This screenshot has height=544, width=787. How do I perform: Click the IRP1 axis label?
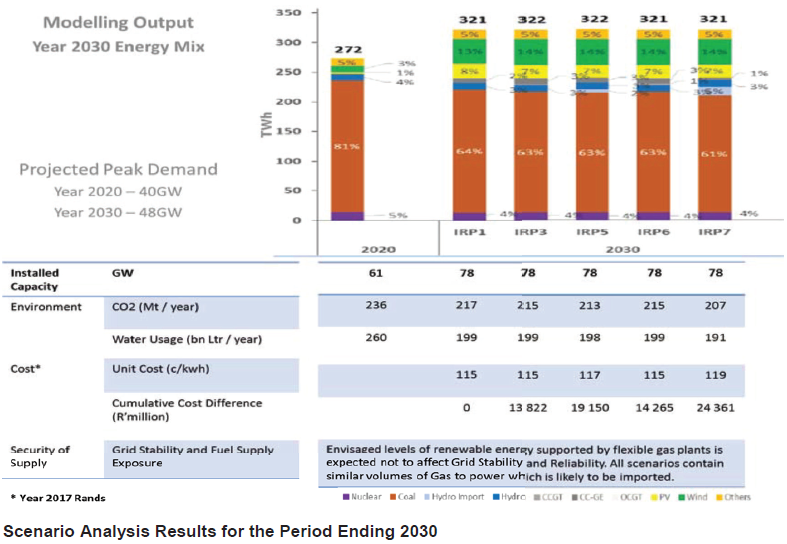(x=469, y=232)
